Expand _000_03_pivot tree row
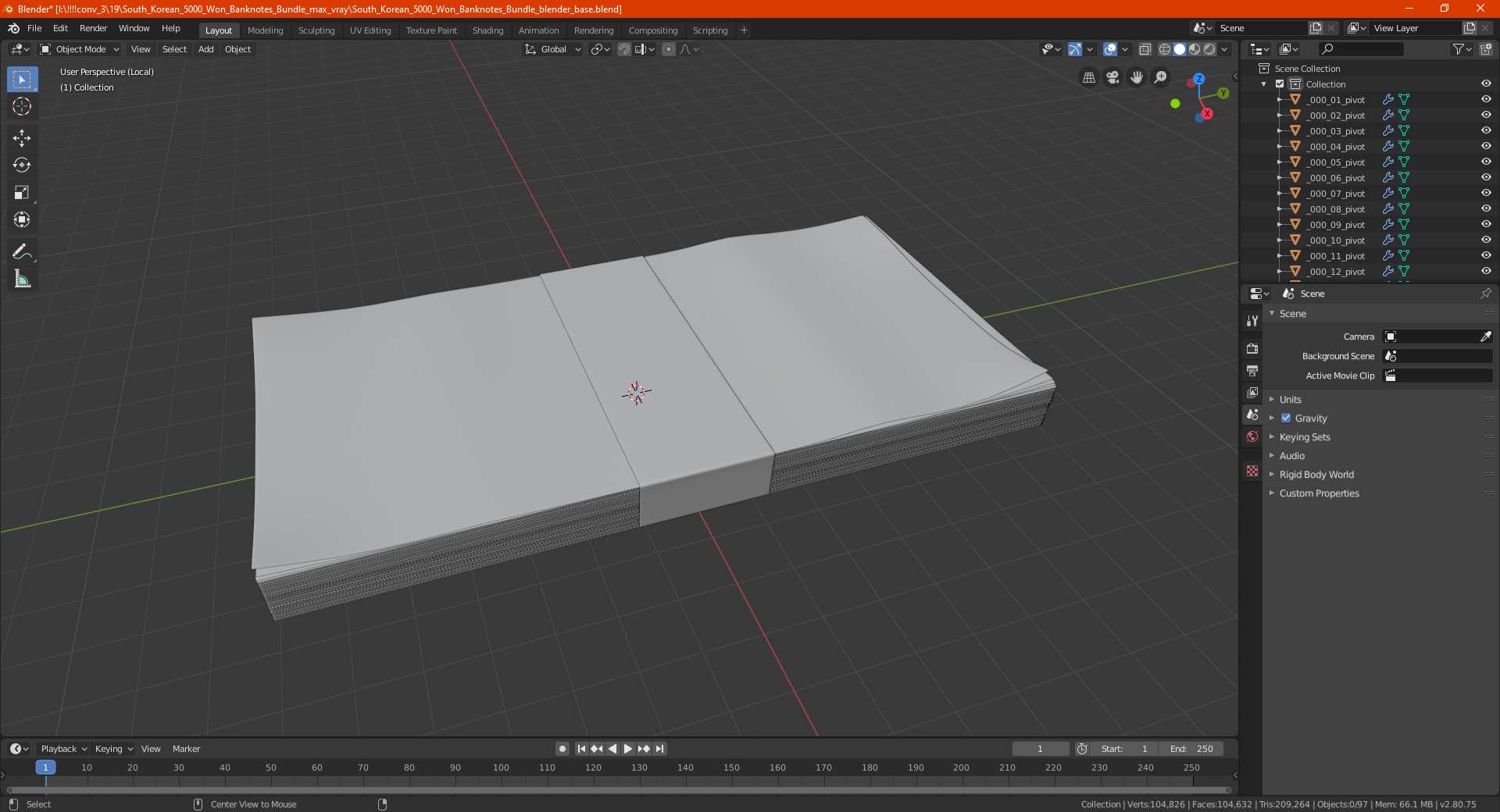This screenshot has width=1500, height=812. (x=1280, y=131)
